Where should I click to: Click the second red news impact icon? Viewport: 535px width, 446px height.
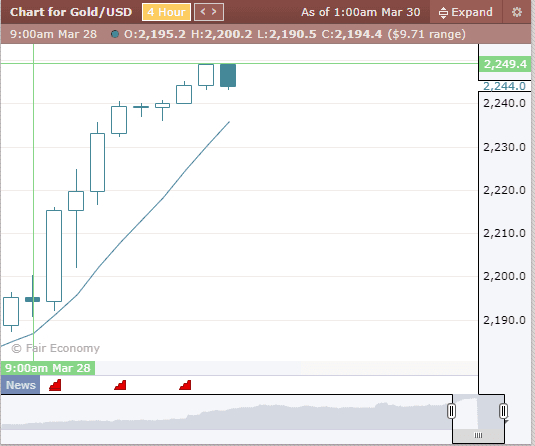[x=120, y=385]
